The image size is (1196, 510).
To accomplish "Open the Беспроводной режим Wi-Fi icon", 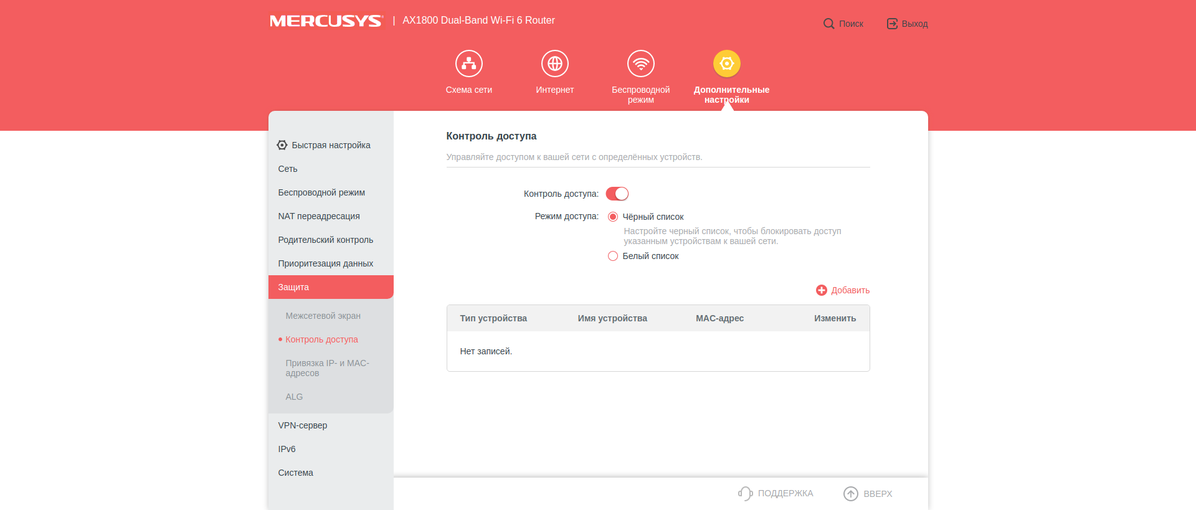I will click(641, 64).
